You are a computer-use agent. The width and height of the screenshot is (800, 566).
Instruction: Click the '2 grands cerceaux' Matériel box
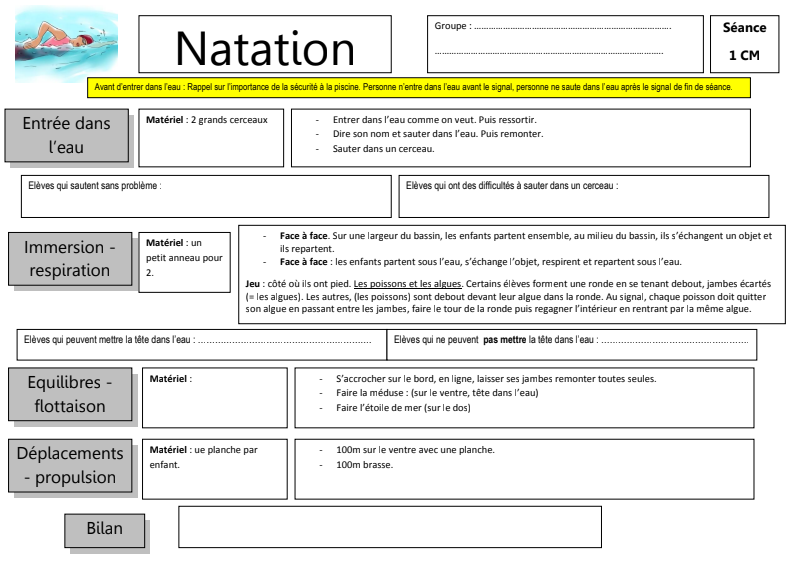212,137
